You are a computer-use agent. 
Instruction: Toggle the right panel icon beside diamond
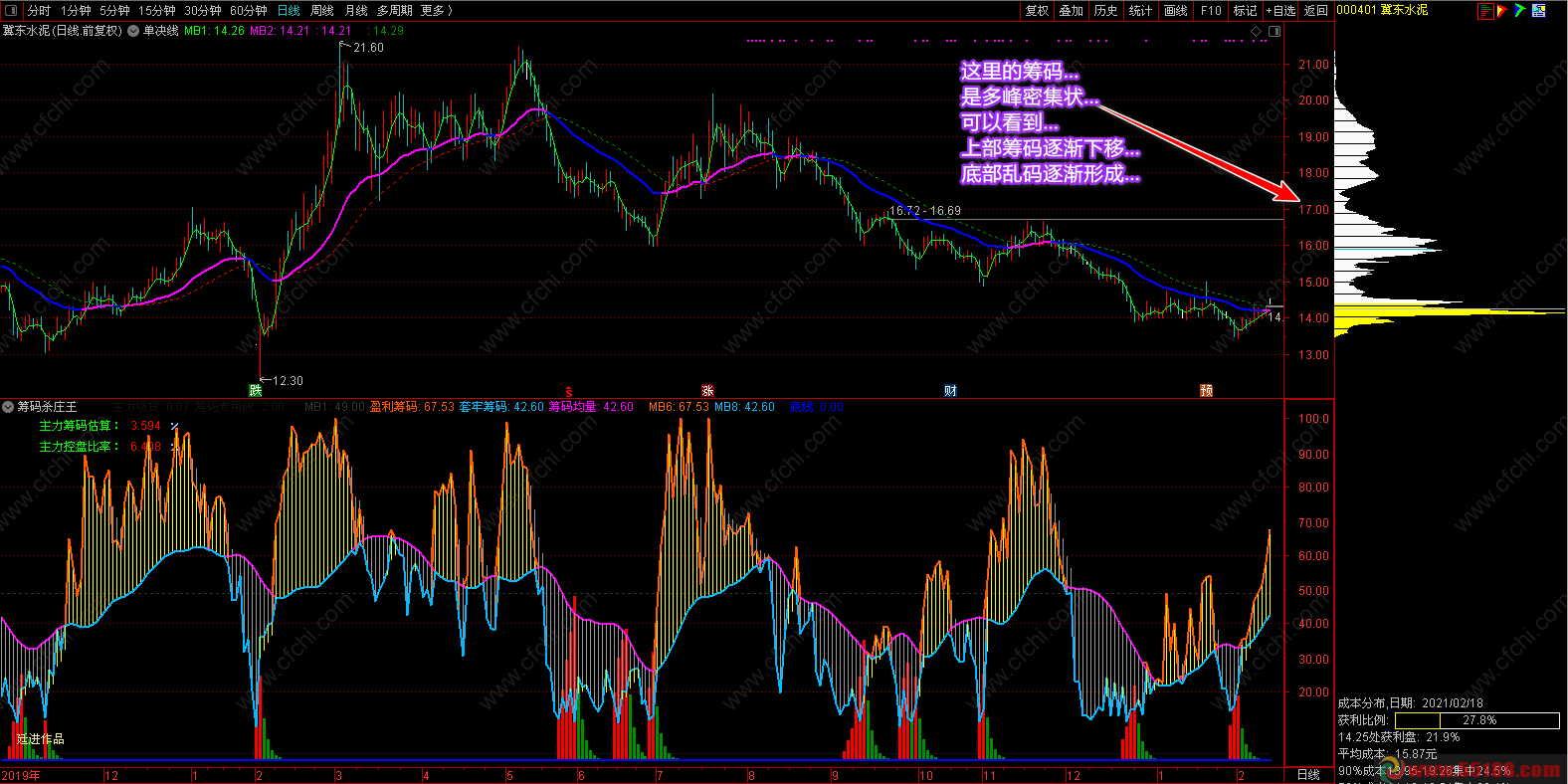(x=1274, y=32)
